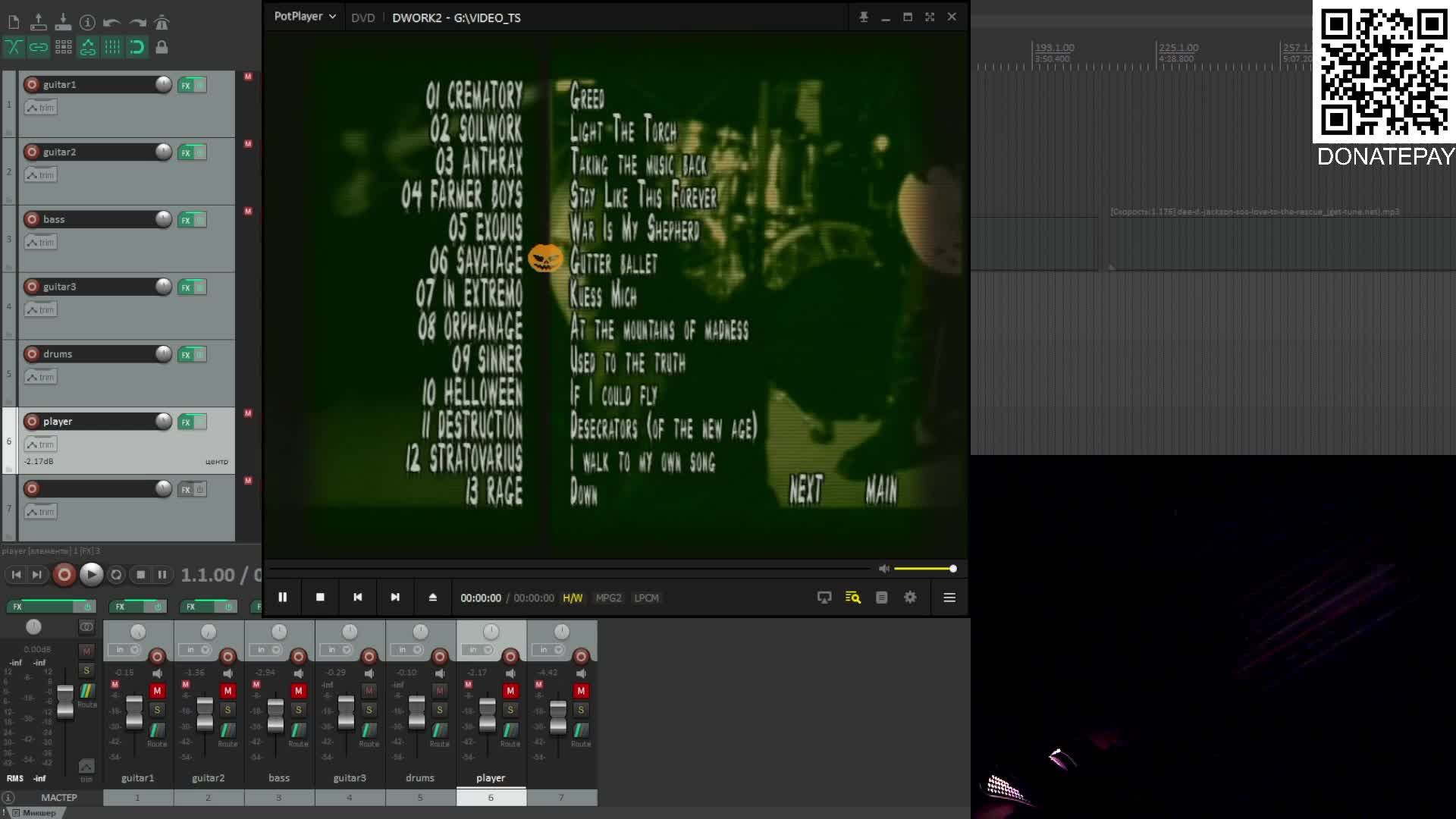Click the REAPER transport play button
This screenshot has height=819, width=1456.
pyautogui.click(x=91, y=575)
